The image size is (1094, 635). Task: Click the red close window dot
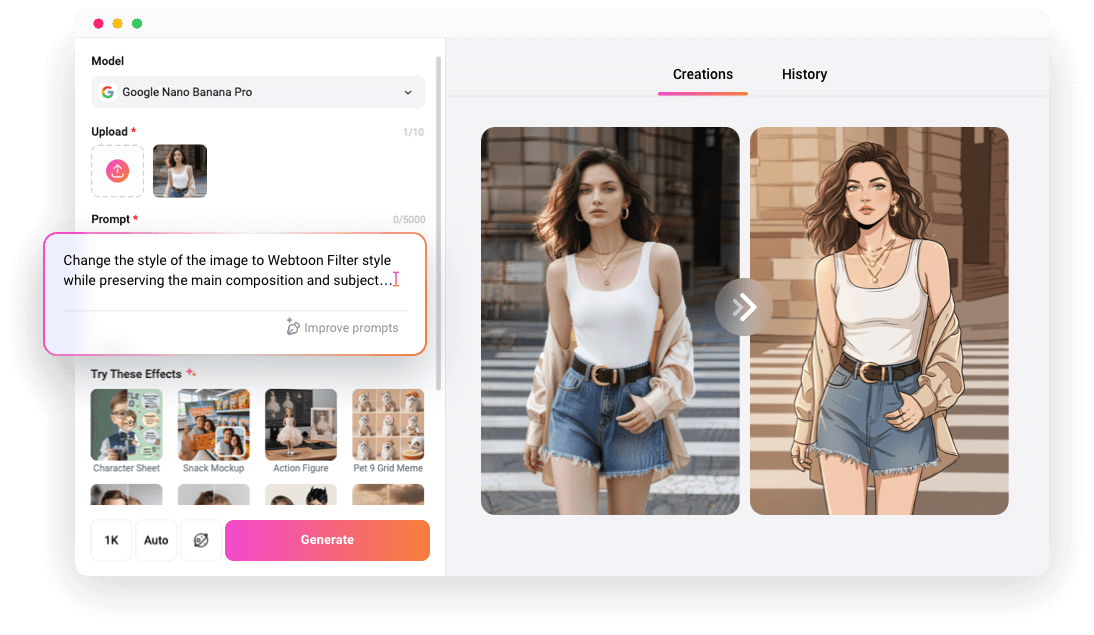[98, 24]
